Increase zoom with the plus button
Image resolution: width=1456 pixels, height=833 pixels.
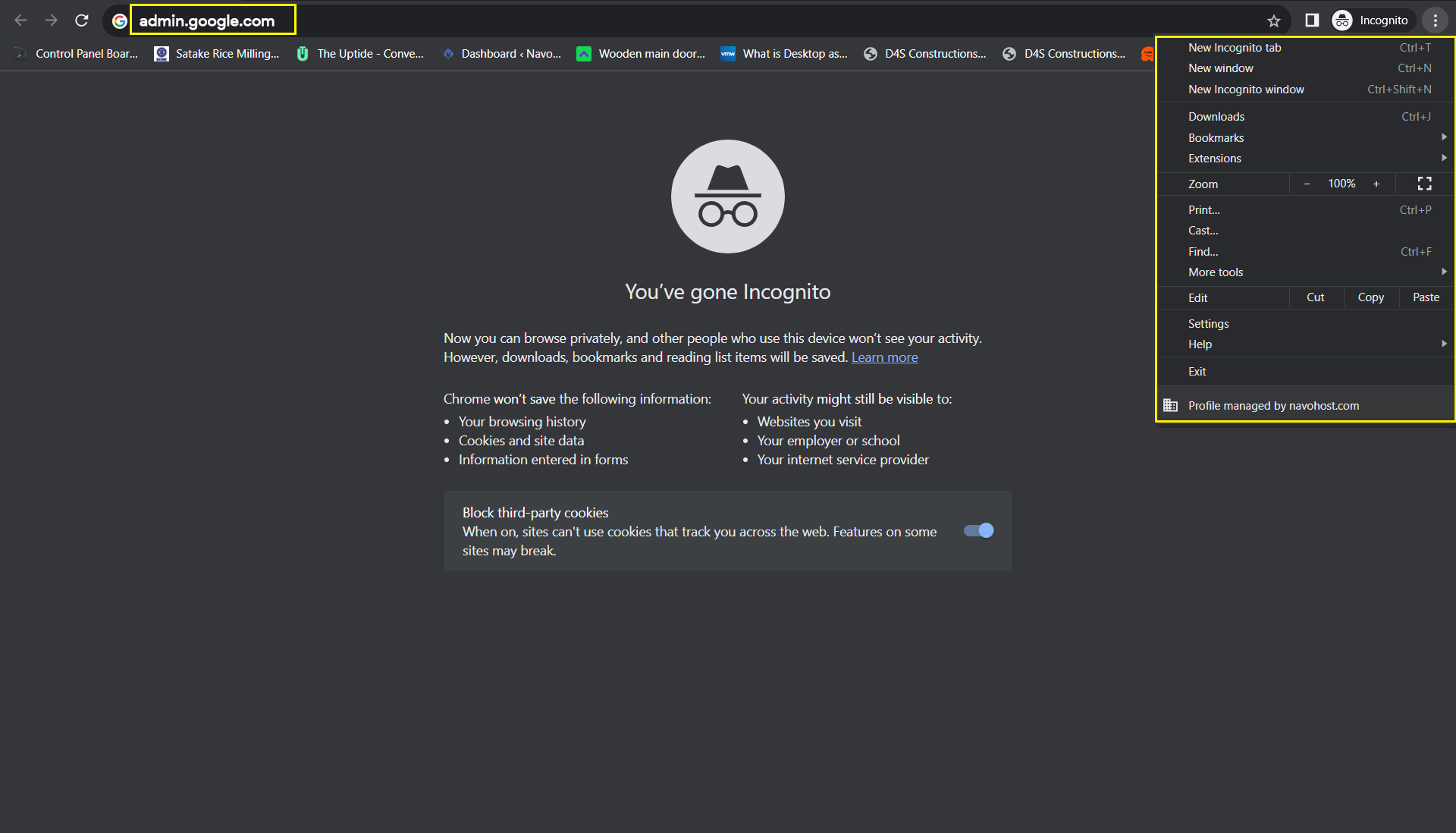click(x=1376, y=184)
